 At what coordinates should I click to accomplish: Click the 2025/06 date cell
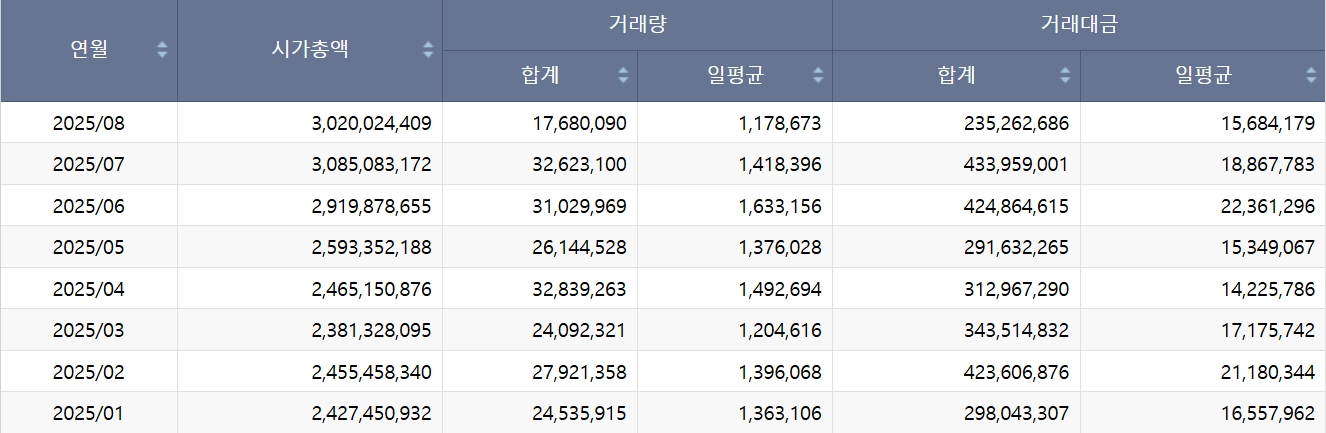pyautogui.click(x=89, y=206)
